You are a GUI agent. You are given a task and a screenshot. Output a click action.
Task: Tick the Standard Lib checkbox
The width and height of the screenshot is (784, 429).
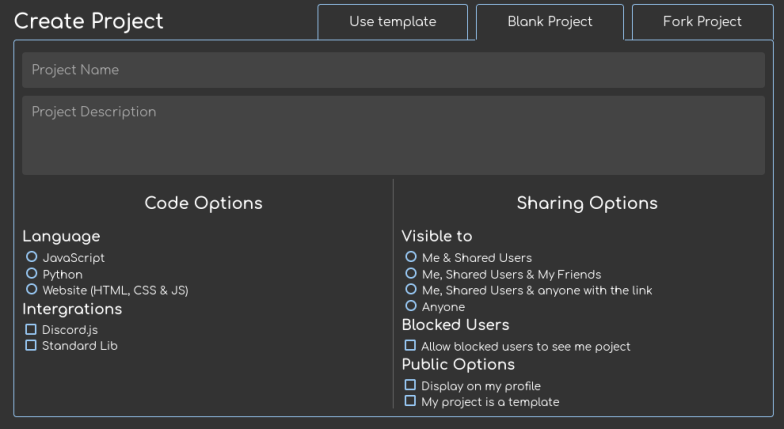point(31,346)
